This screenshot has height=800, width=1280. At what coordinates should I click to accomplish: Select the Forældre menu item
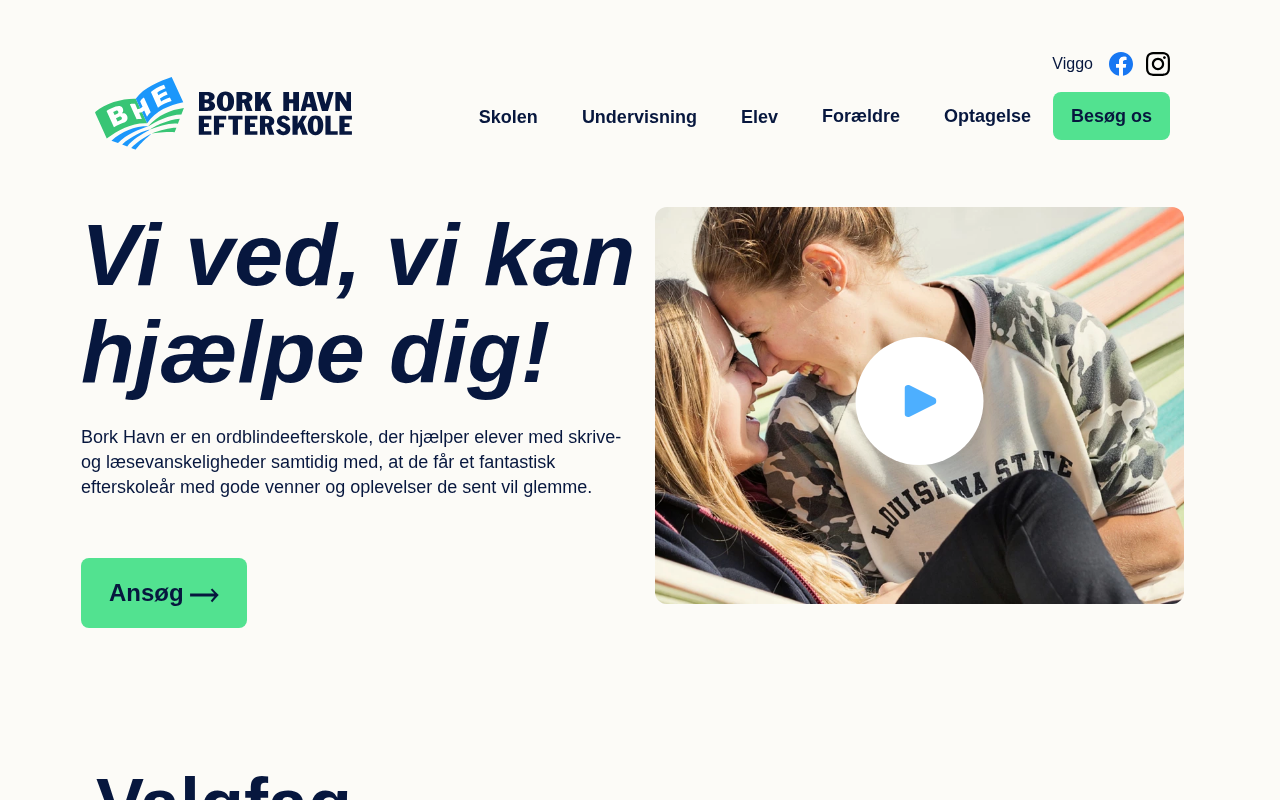861,116
